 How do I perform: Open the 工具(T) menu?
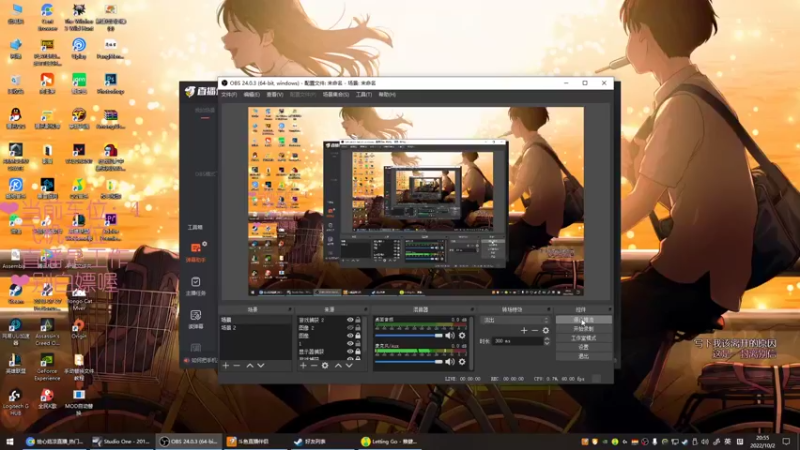pyautogui.click(x=364, y=94)
